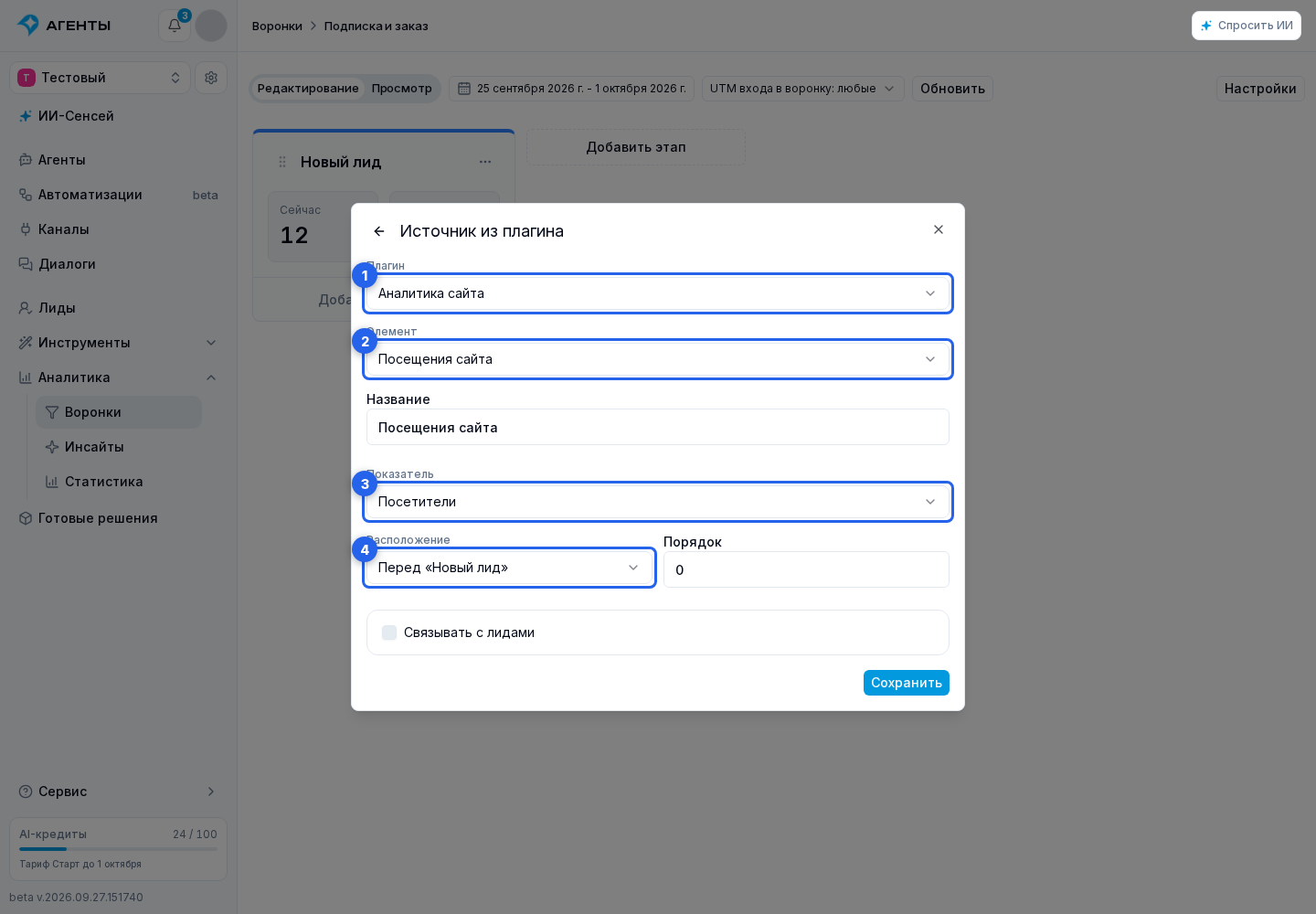Go to Лиды section
Viewport: 1316px width, 914px height.
pos(119,308)
